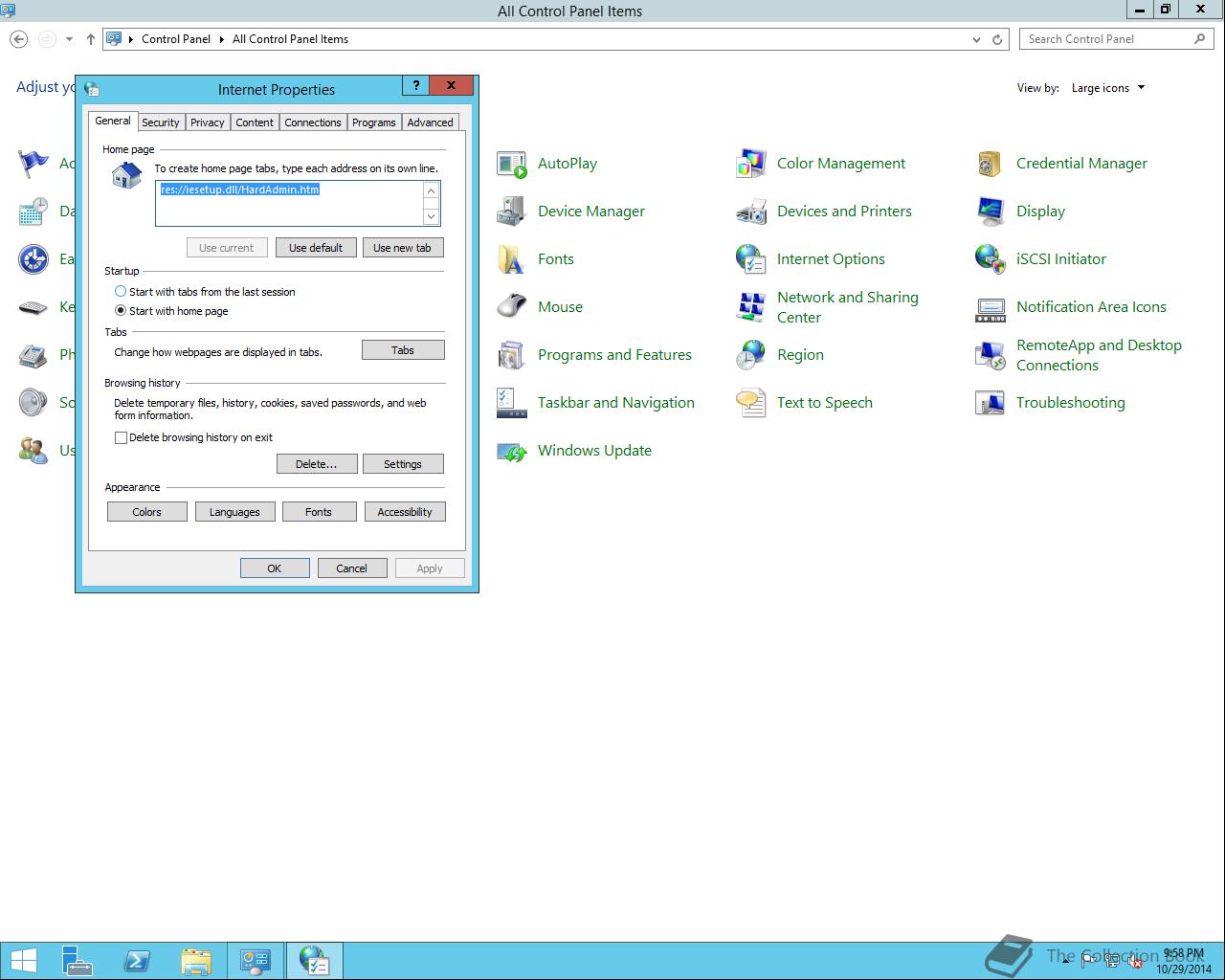Click the home page box scroll down arrow
Image resolution: width=1225 pixels, height=980 pixels.
pos(432,216)
